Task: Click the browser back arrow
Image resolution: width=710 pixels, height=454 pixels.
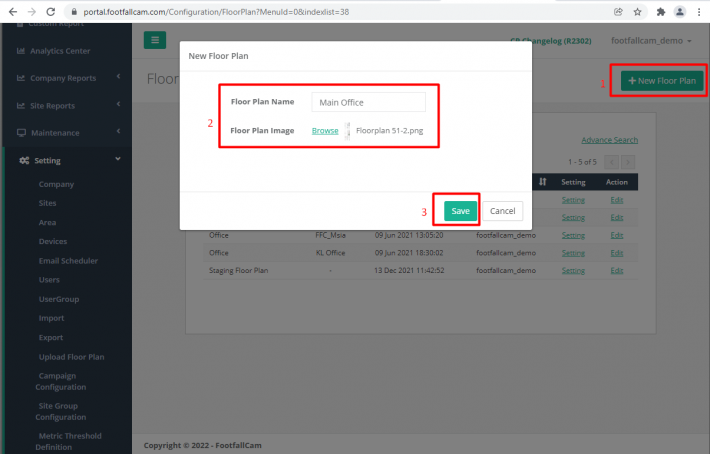Action: coord(11,12)
